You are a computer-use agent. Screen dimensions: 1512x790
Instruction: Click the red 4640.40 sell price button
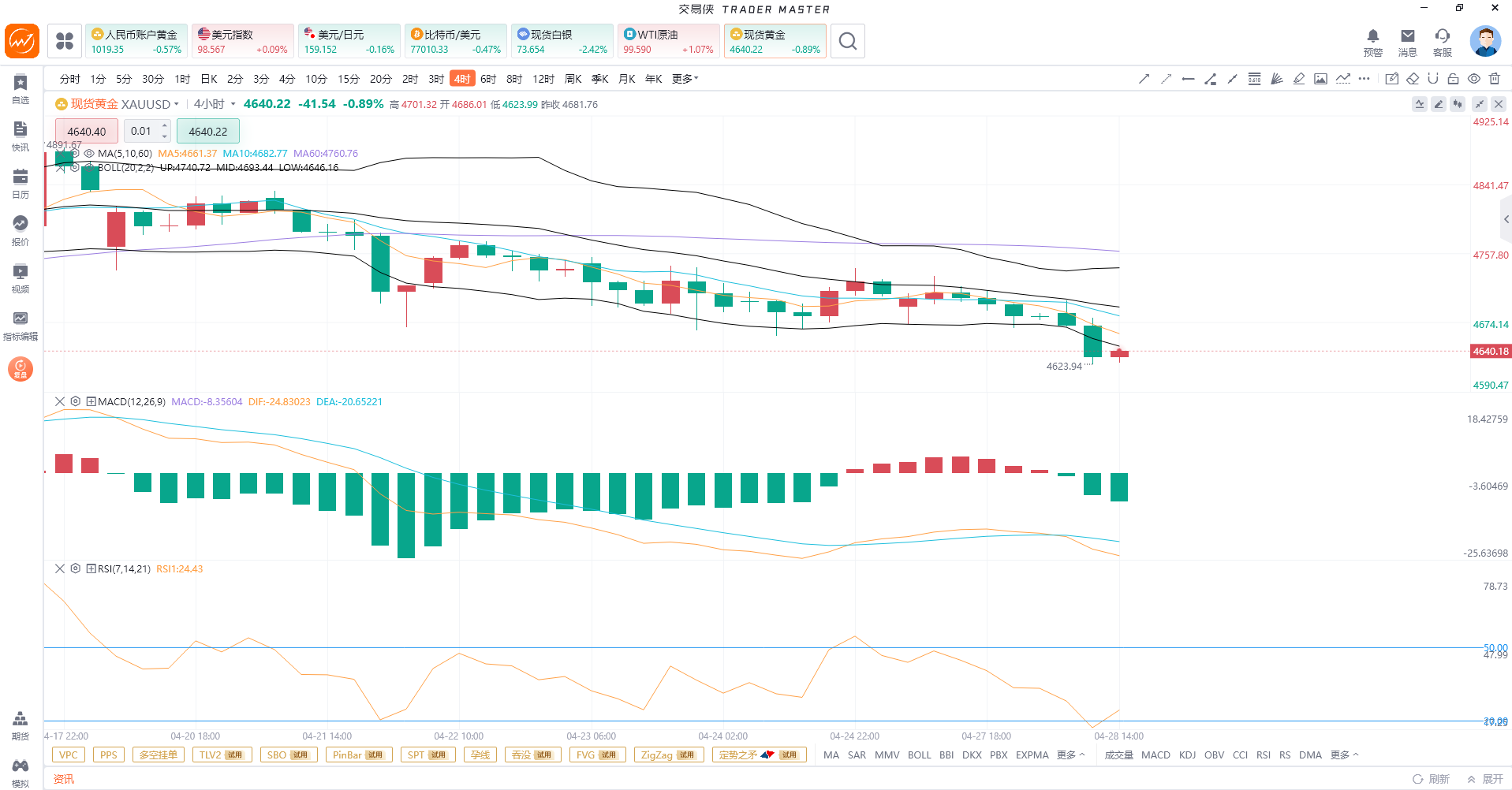tap(86, 132)
